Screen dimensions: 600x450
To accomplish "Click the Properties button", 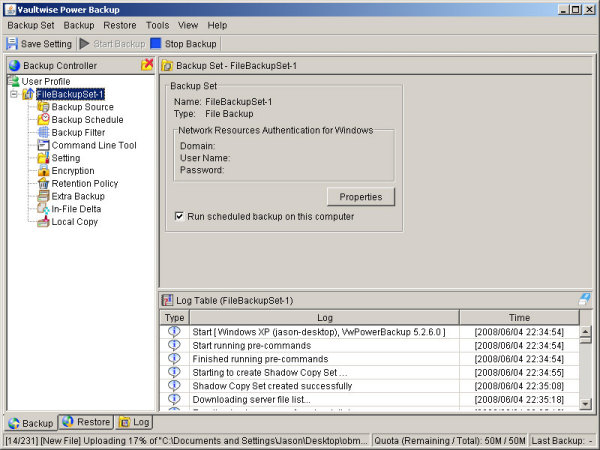I will pos(361,197).
